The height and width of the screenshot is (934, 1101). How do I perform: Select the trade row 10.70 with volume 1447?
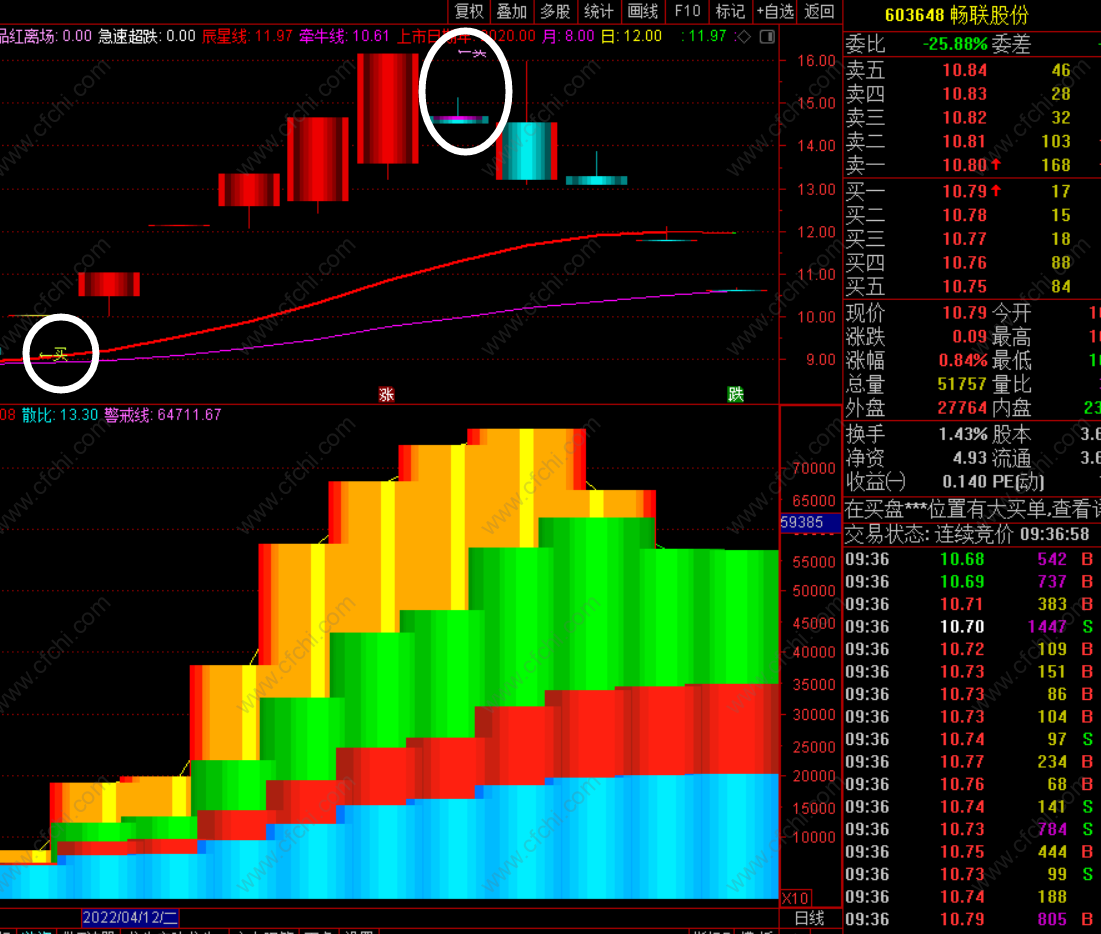[972, 626]
